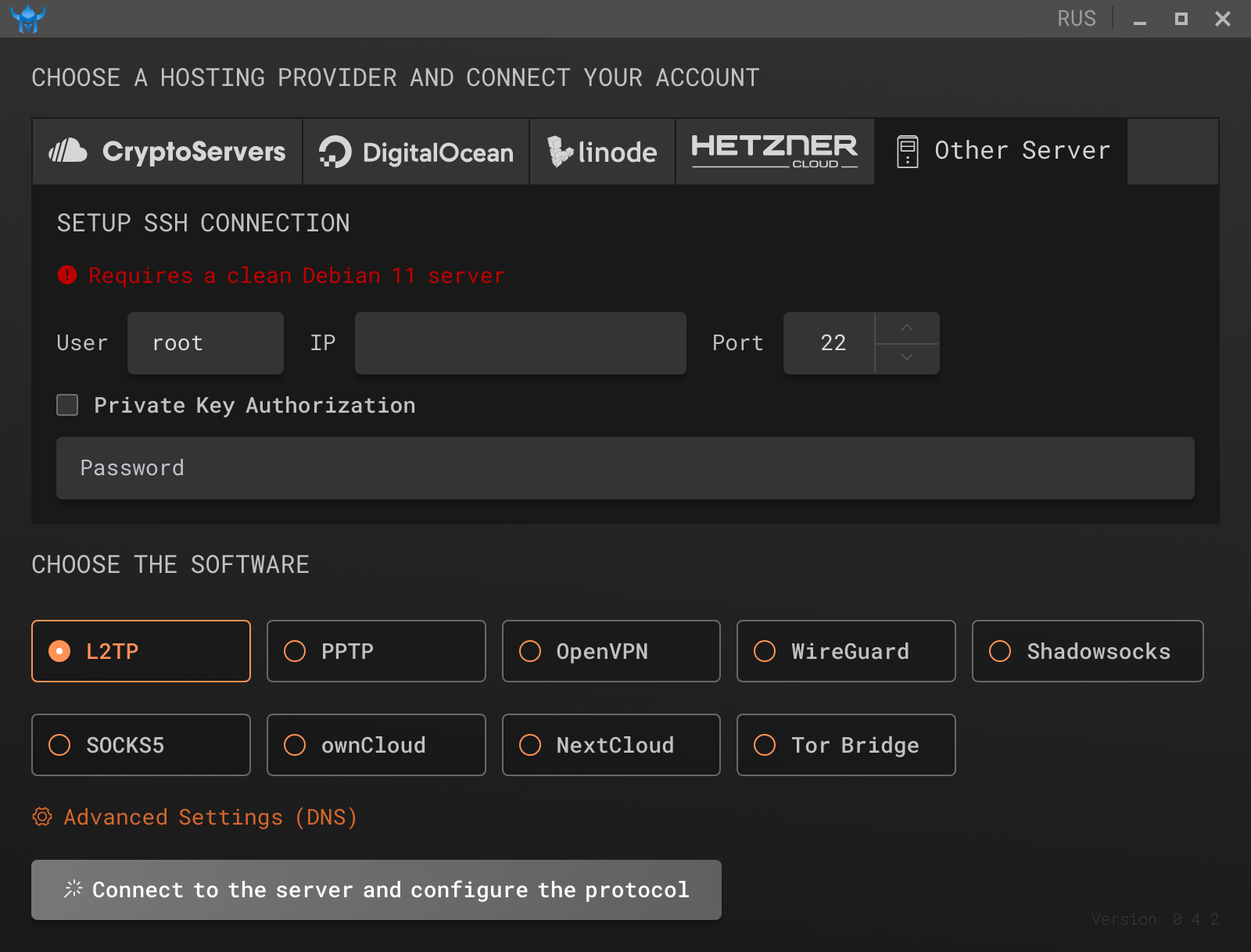The image size is (1251, 952).
Task: Maximize the application window
Action: [1181, 19]
